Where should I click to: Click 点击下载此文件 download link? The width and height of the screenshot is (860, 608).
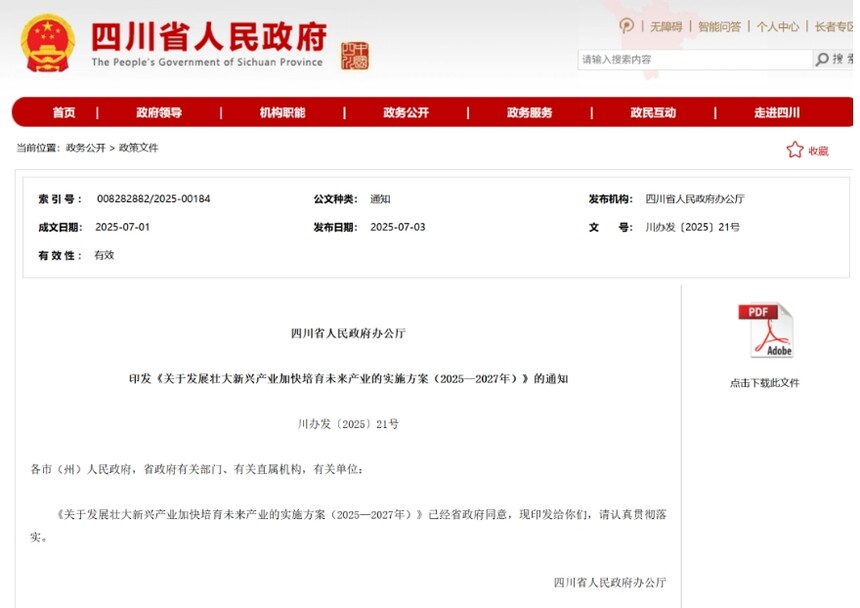(767, 382)
